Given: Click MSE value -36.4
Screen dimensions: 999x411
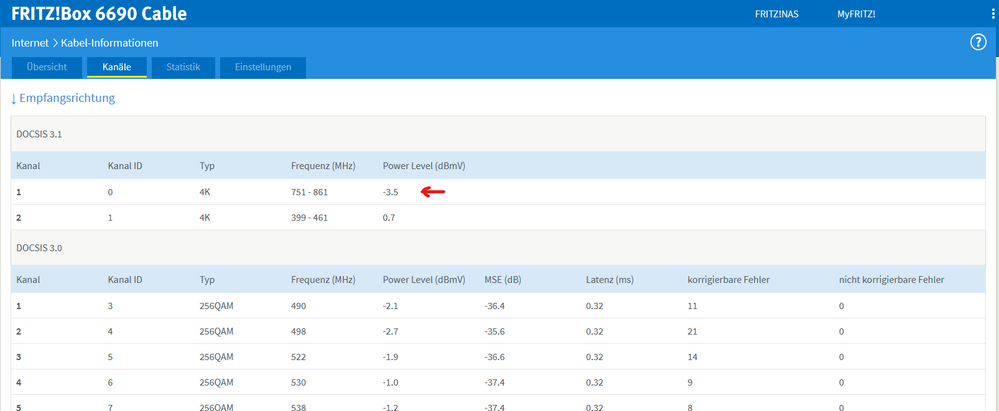Looking at the screenshot, I should click(x=494, y=306).
